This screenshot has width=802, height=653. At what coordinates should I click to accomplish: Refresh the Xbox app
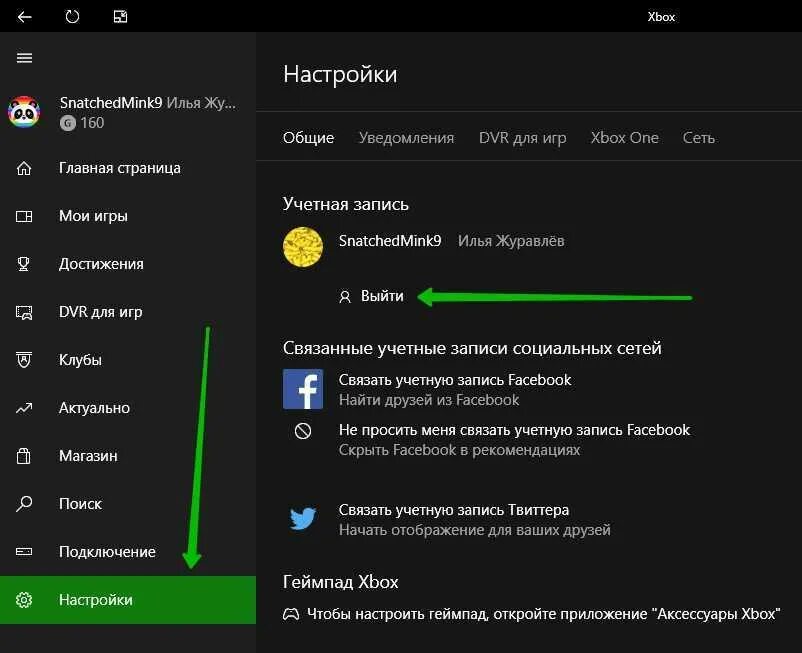tap(72, 17)
